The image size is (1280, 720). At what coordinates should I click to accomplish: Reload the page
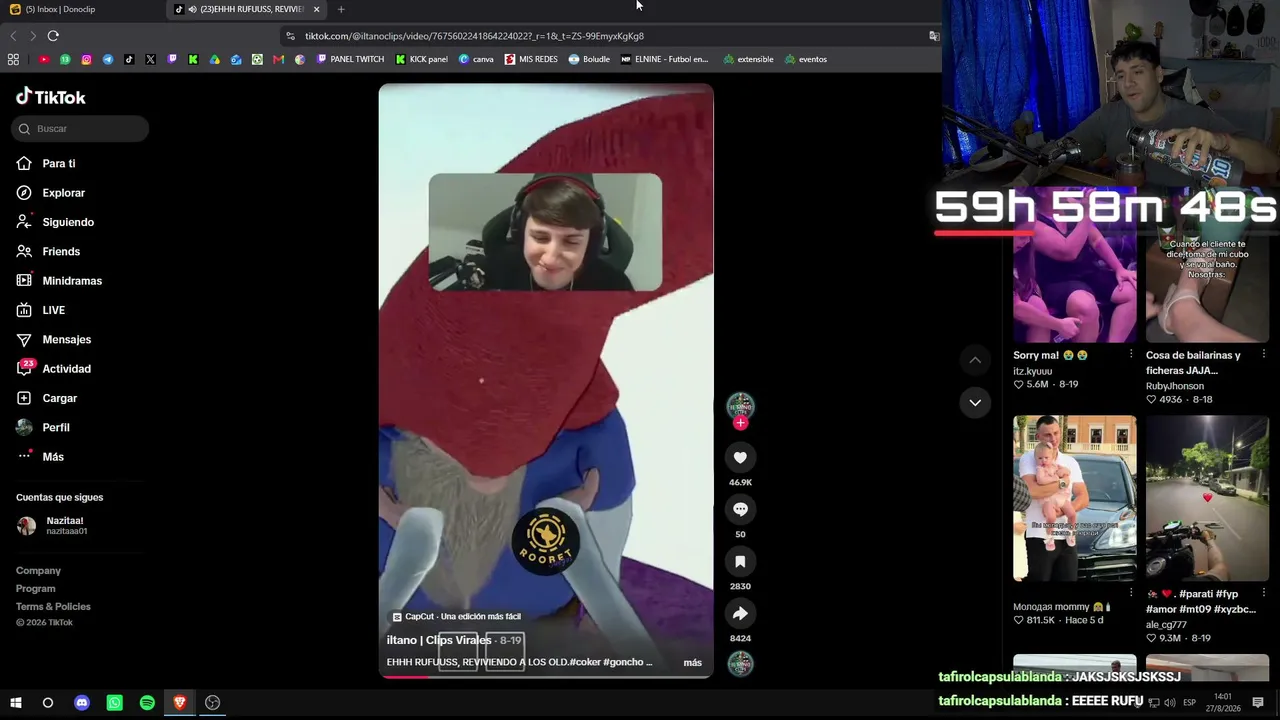(x=53, y=36)
